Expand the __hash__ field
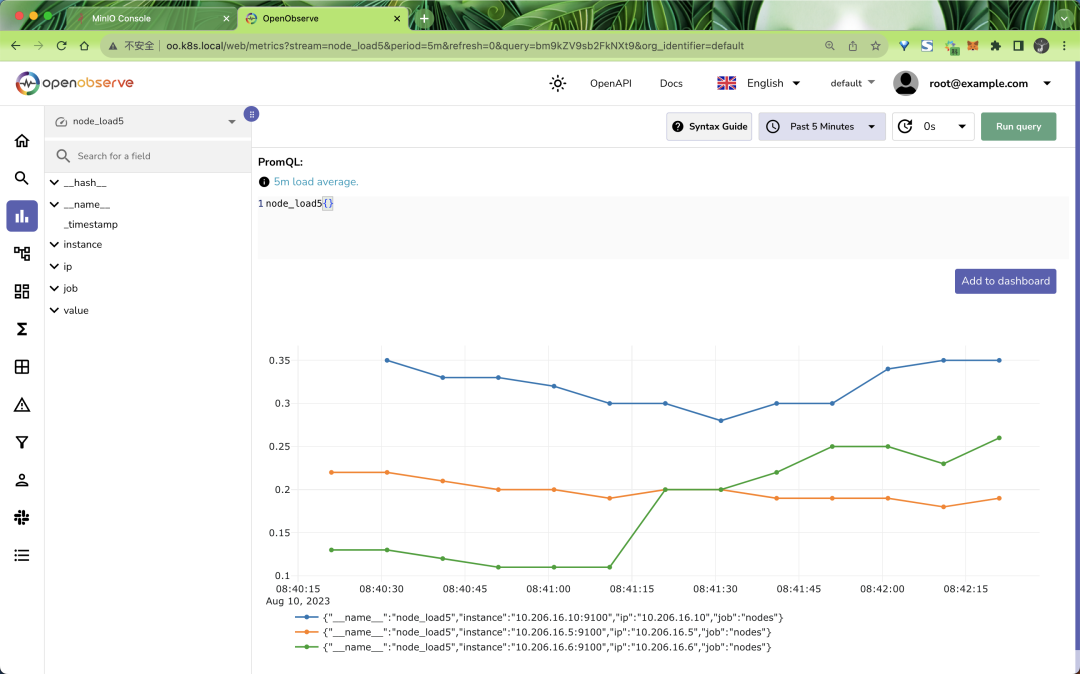 tap(55, 183)
